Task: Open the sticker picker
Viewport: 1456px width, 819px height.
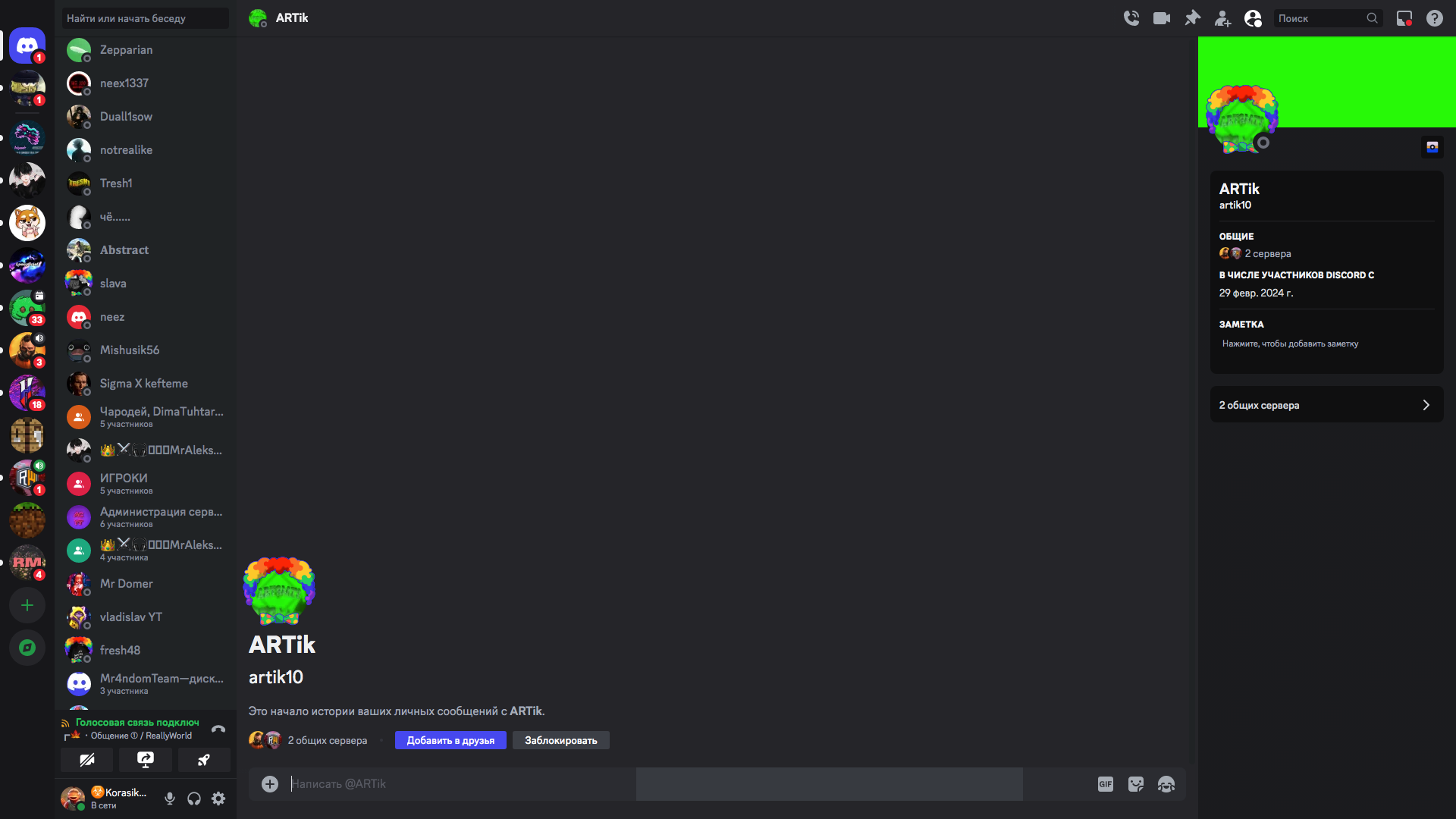Action: pos(1136,784)
